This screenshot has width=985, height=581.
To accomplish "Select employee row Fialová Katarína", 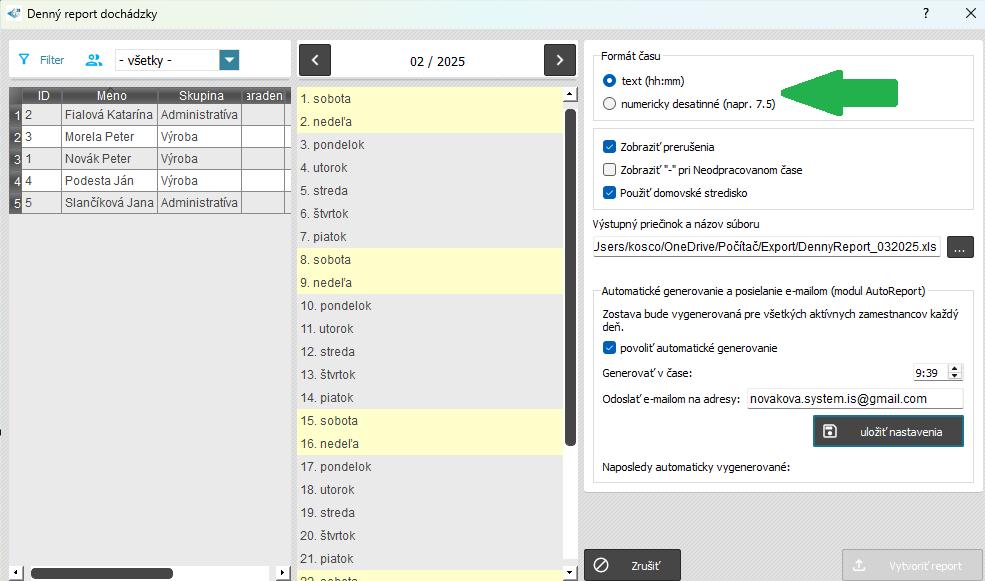I will tap(109, 115).
